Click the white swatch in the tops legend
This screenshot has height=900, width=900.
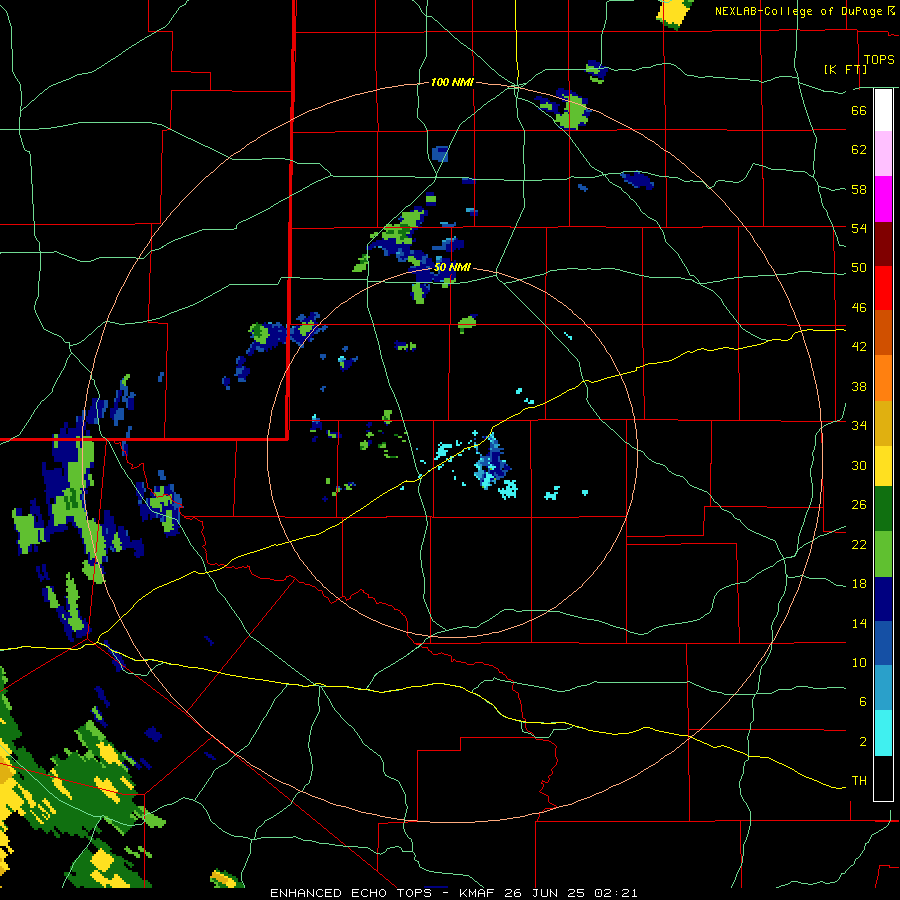[883, 110]
